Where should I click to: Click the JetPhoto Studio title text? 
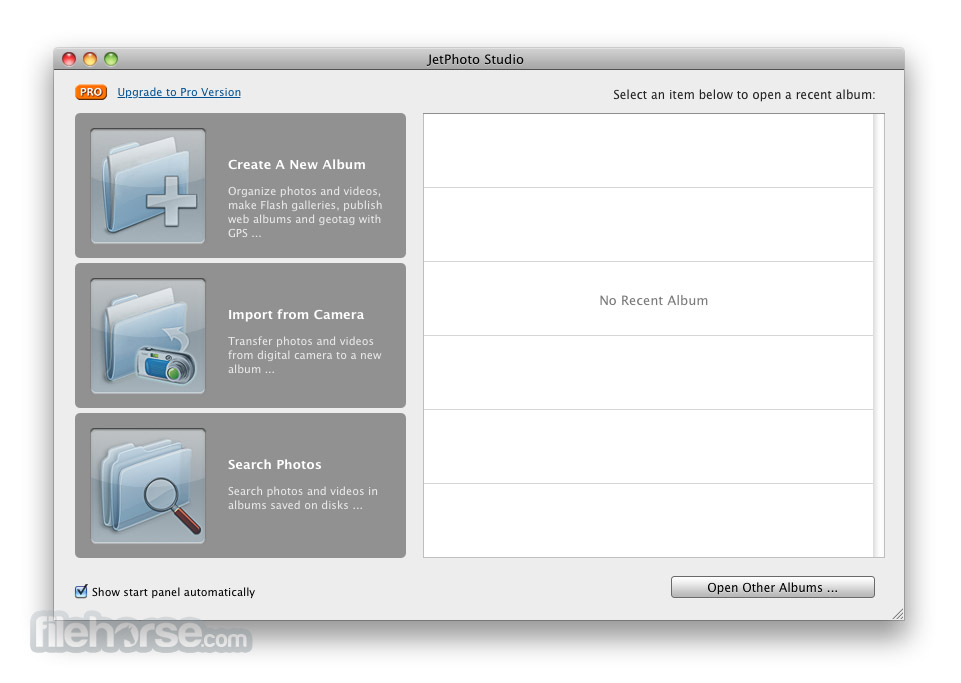(x=476, y=59)
